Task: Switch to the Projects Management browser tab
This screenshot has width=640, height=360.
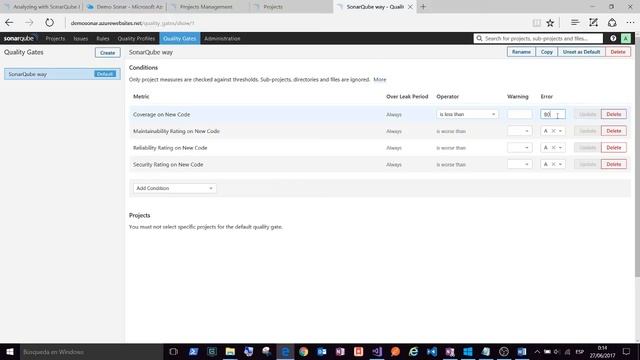Action: point(206,7)
